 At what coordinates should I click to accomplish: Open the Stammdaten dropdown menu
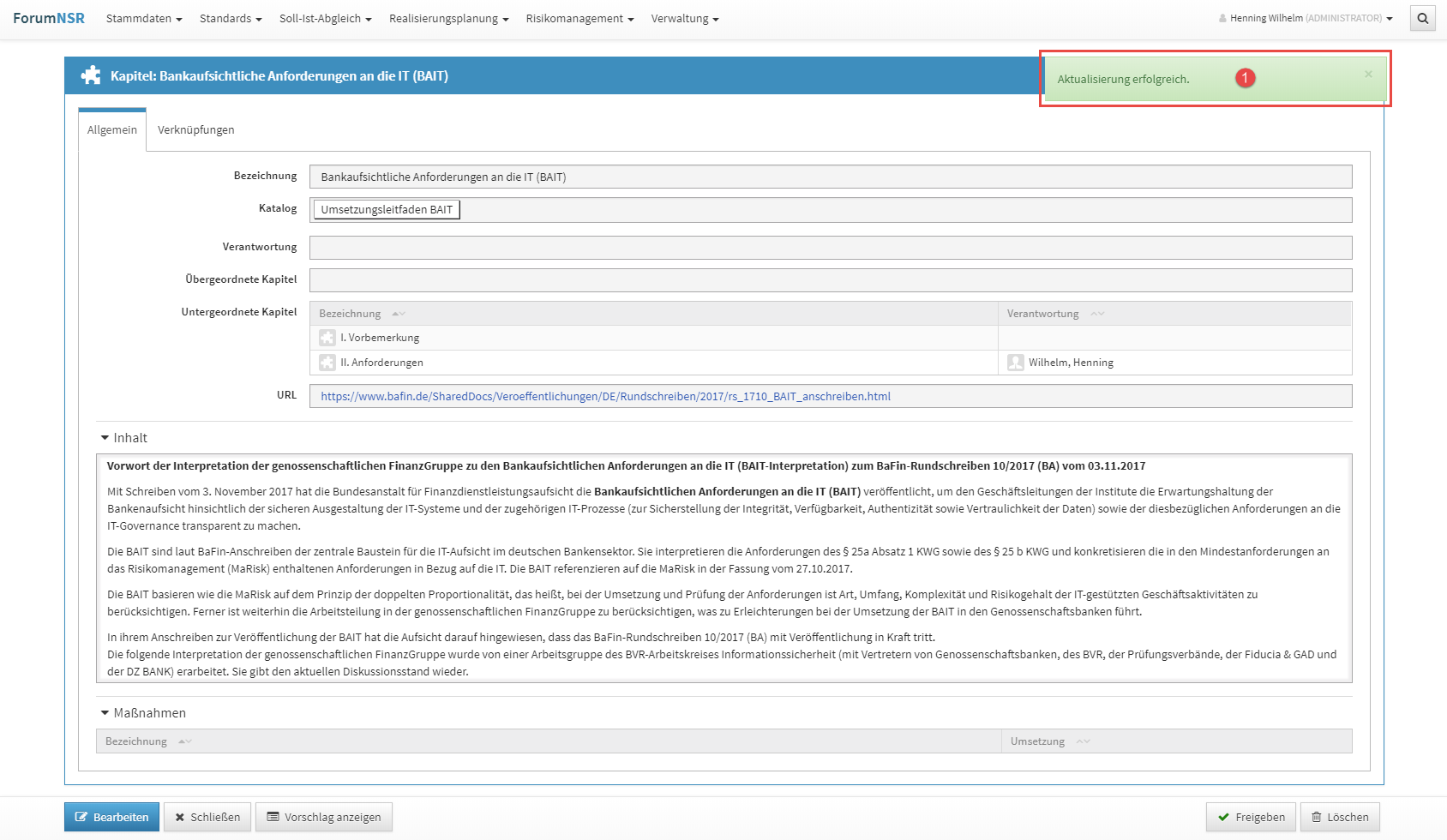click(x=143, y=18)
